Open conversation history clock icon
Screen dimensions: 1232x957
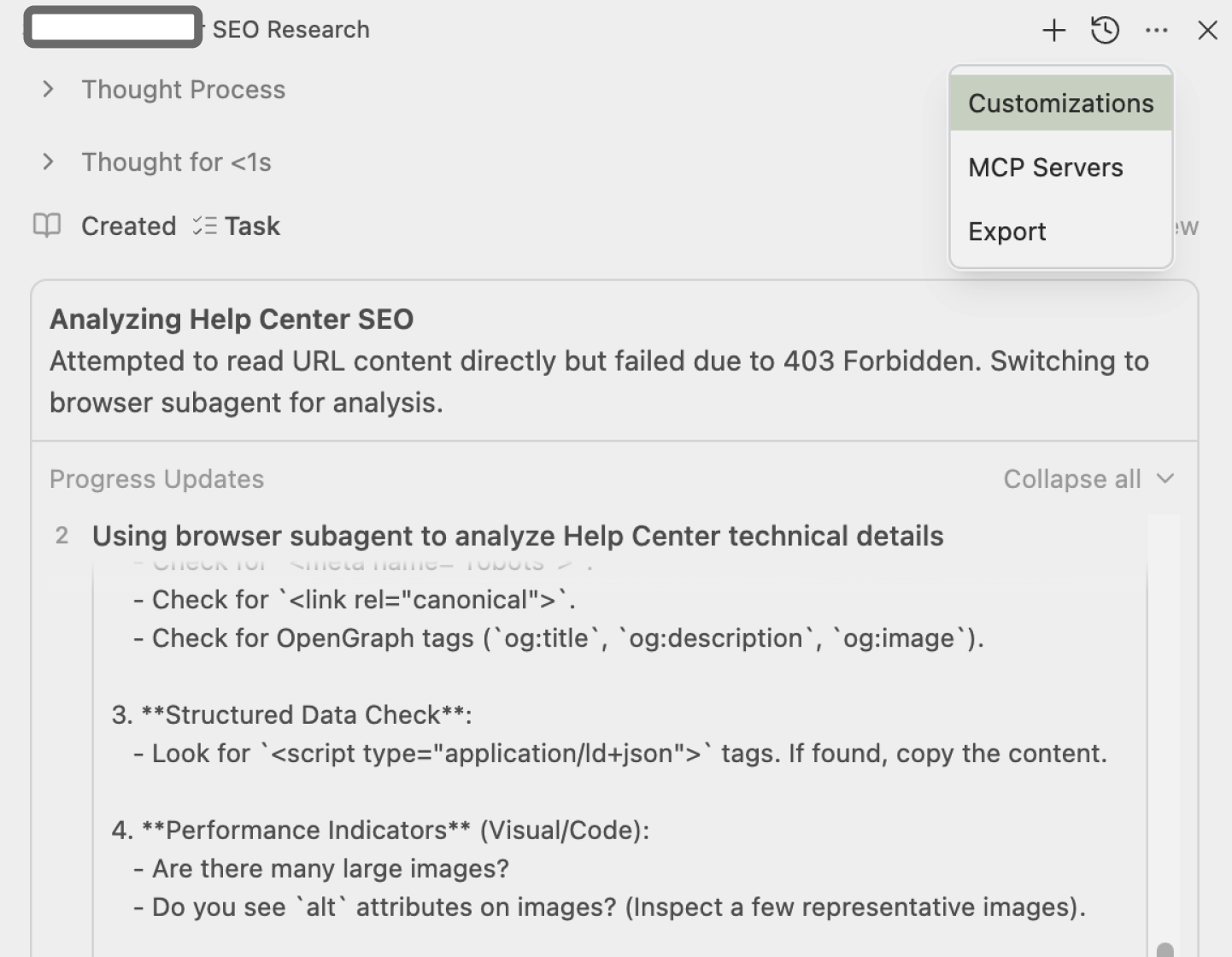click(1105, 31)
